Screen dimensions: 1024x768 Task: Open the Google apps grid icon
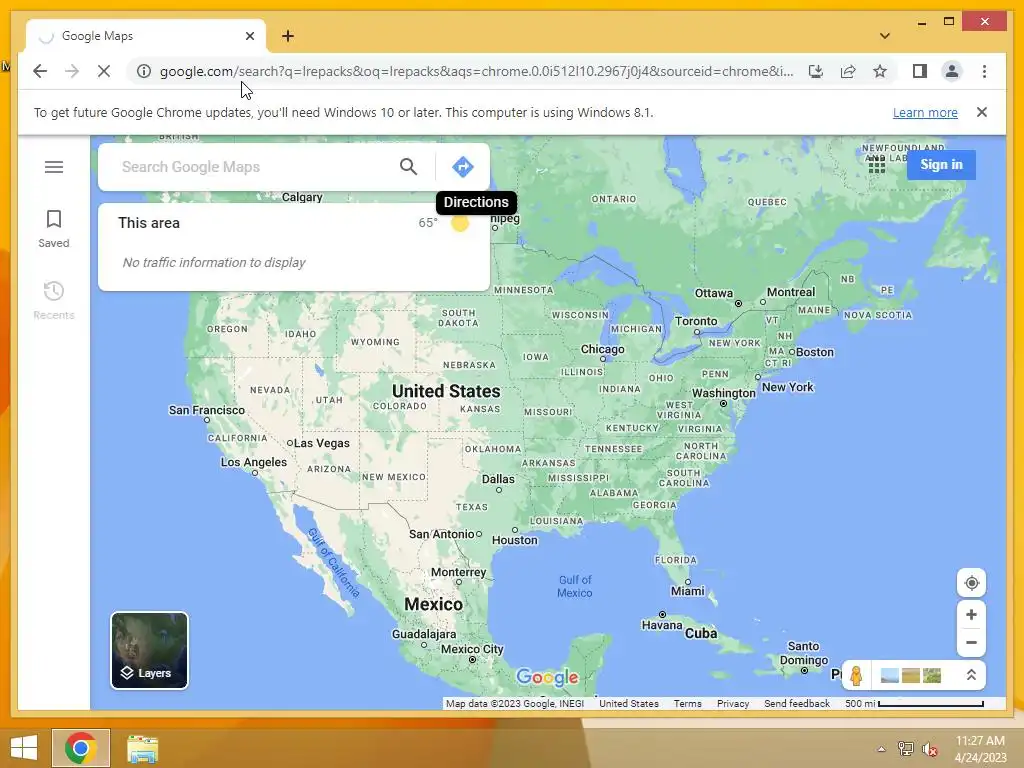tap(876, 165)
